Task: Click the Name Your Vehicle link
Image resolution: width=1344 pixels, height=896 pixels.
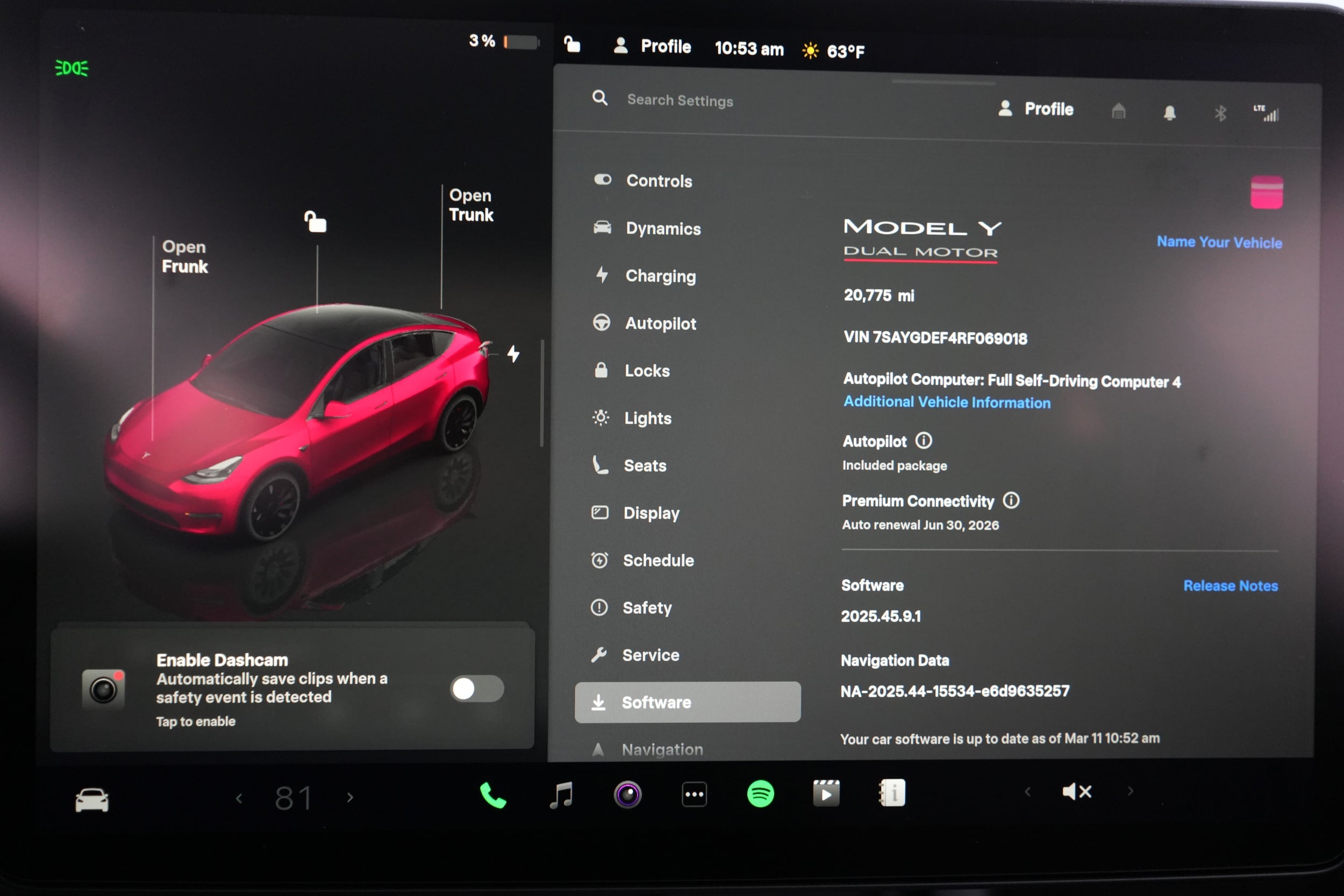Action: pyautogui.click(x=1219, y=242)
